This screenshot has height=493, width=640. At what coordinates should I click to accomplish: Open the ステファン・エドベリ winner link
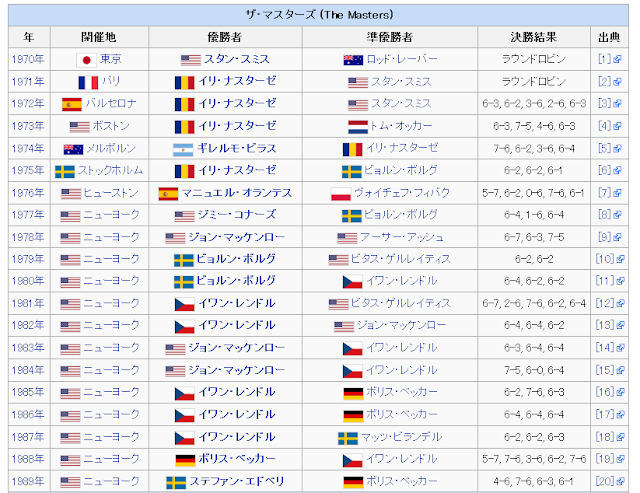[x=237, y=481]
